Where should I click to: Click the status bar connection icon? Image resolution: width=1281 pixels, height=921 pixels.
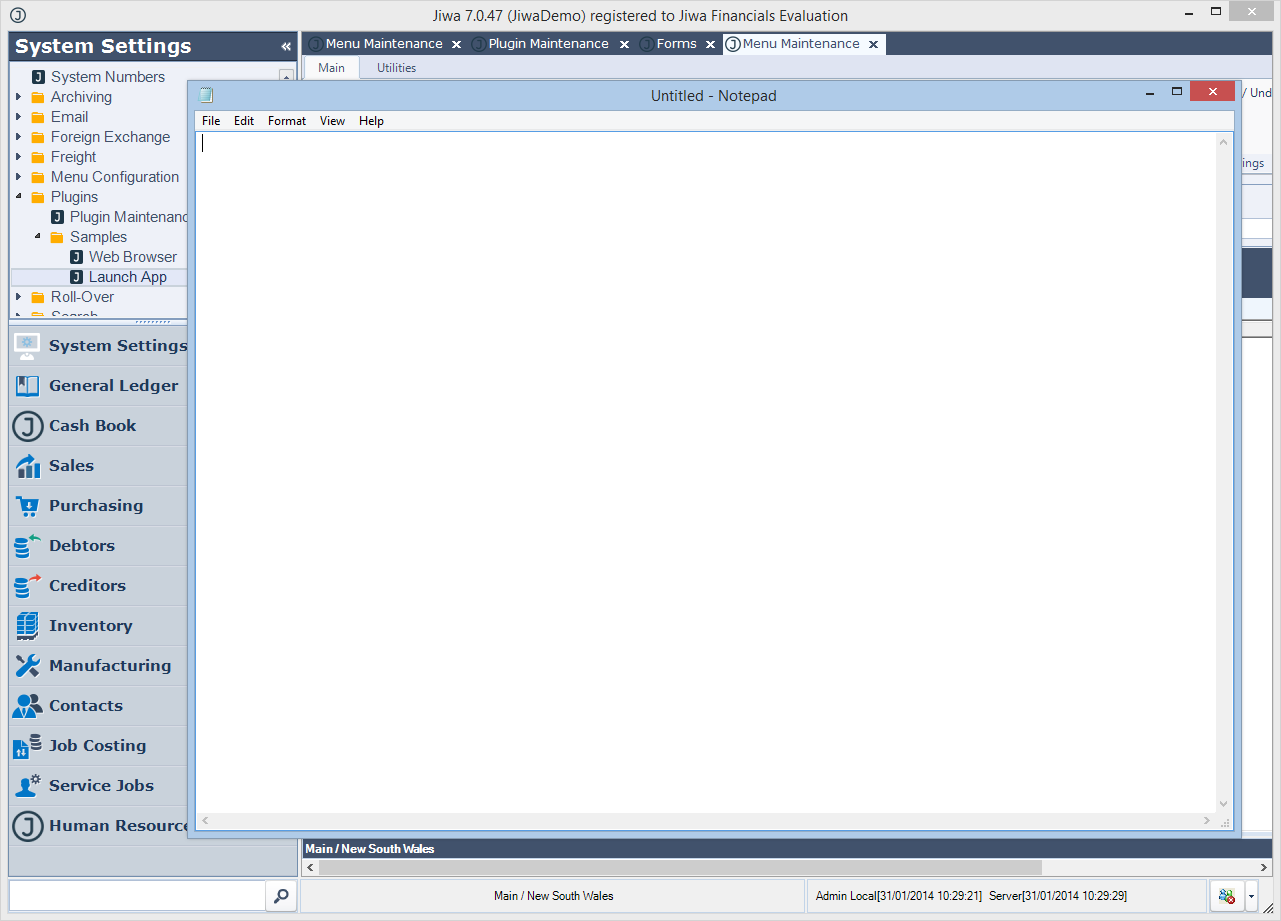(1226, 896)
